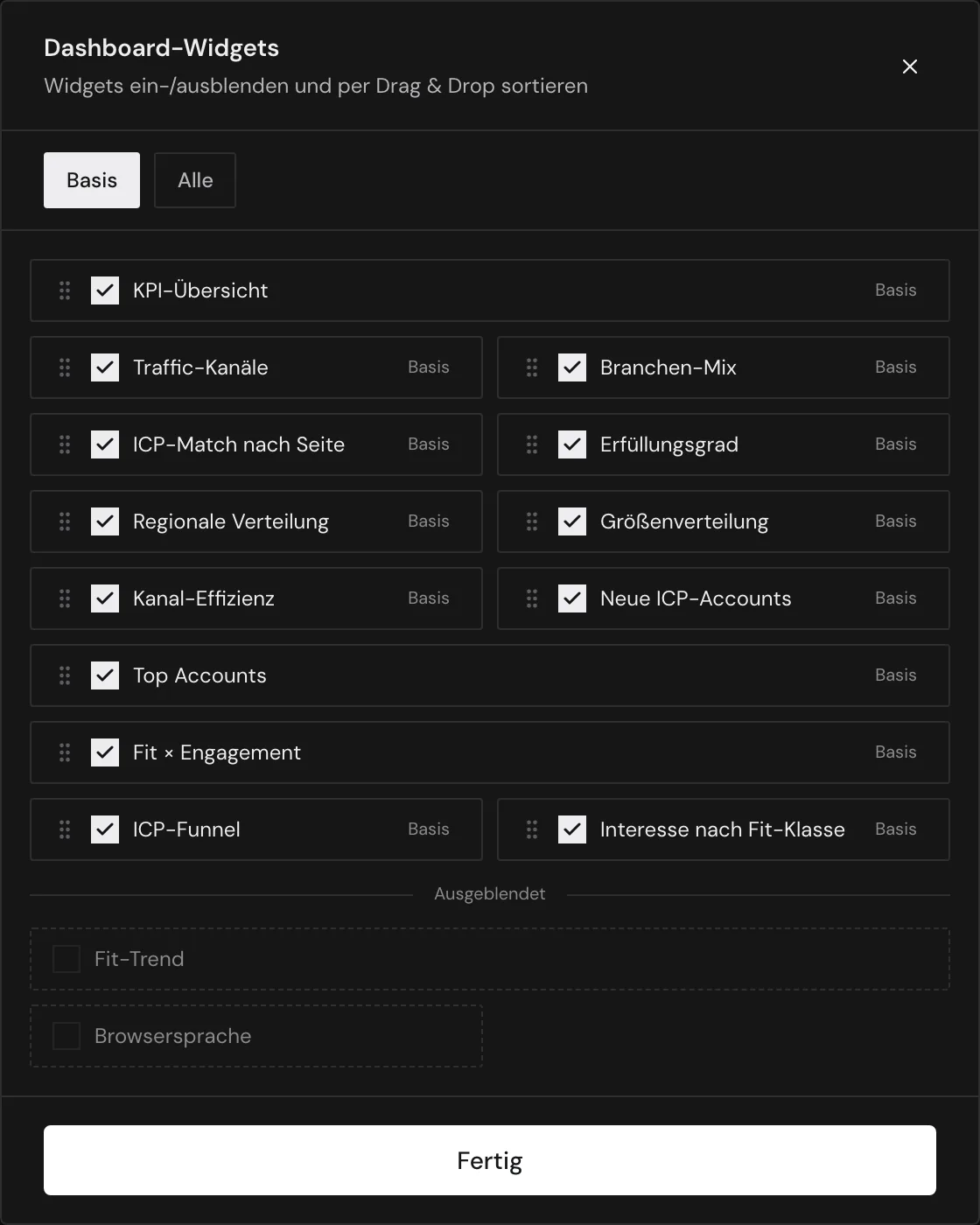Grab the drag handle for Erfüllungsgrad
This screenshot has height=1225, width=980.
pos(532,444)
